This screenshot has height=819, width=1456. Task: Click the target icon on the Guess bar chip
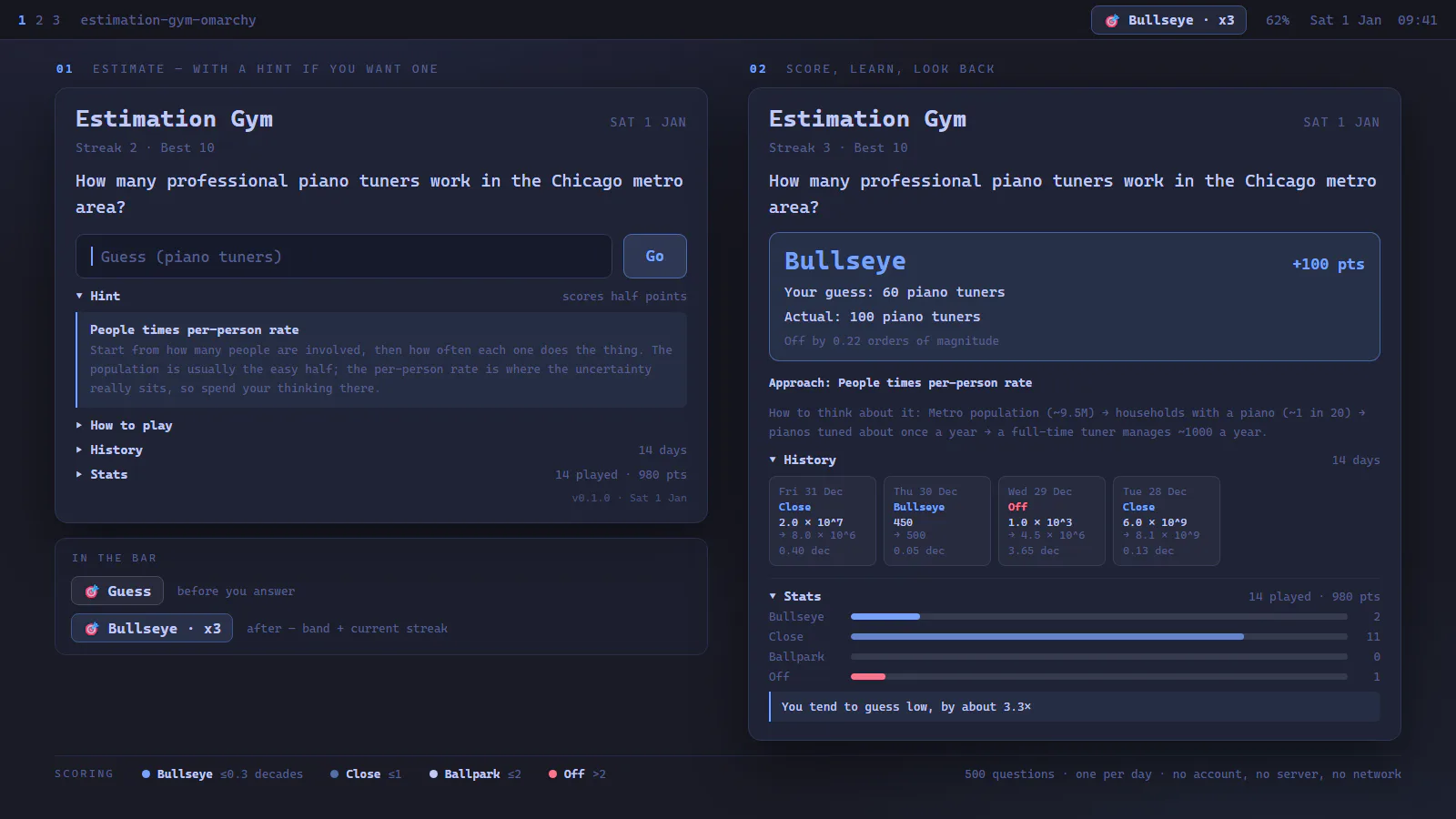tap(92, 591)
